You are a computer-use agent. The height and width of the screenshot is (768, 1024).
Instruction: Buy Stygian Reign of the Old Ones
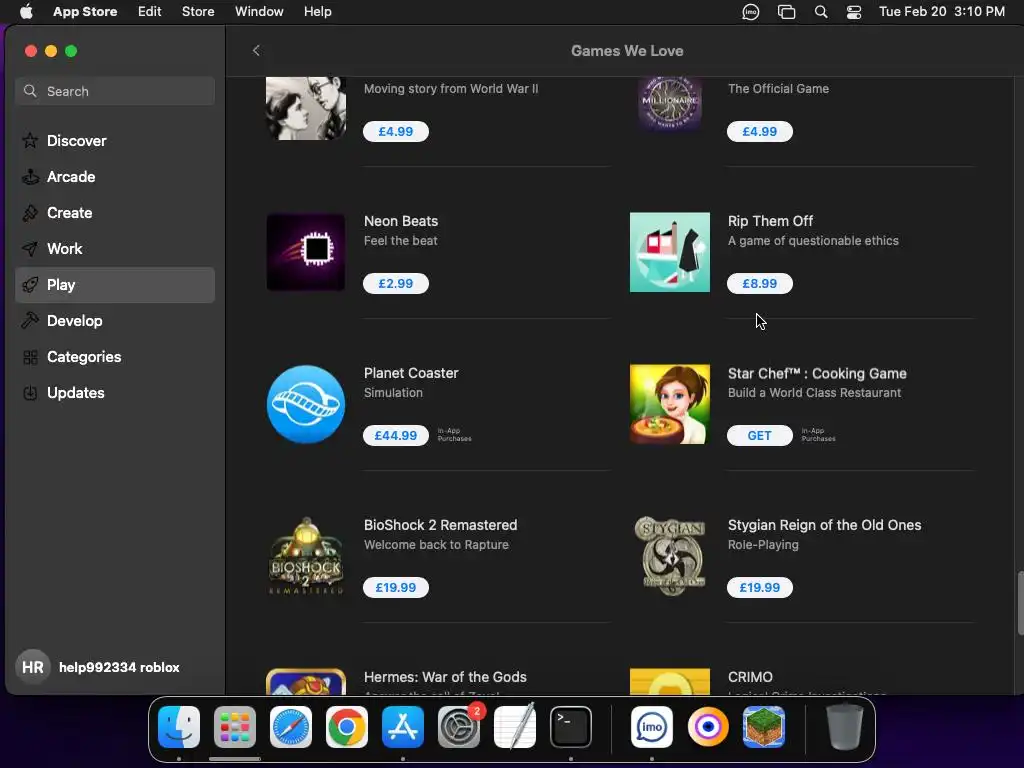tap(760, 588)
